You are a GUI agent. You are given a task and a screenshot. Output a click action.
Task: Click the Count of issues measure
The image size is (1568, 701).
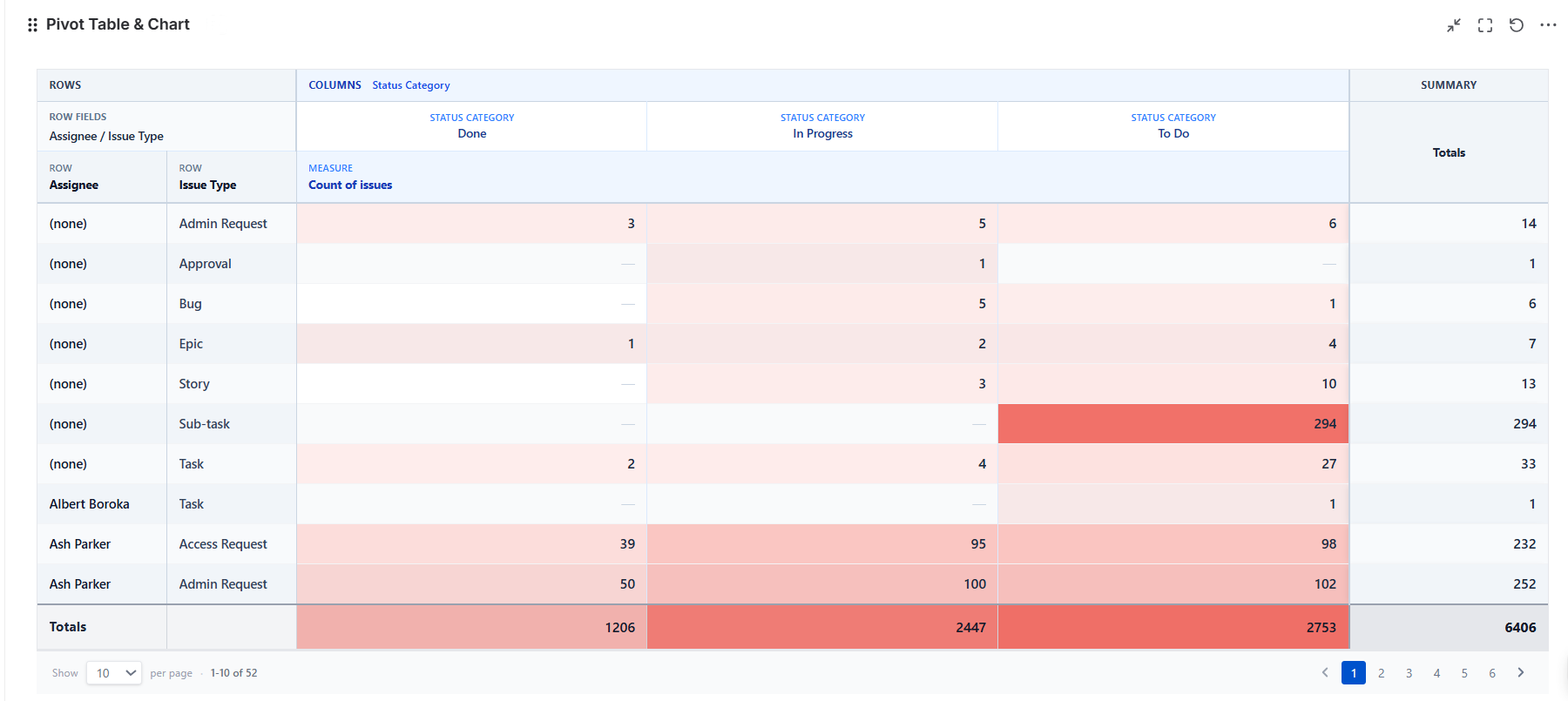[x=350, y=185]
